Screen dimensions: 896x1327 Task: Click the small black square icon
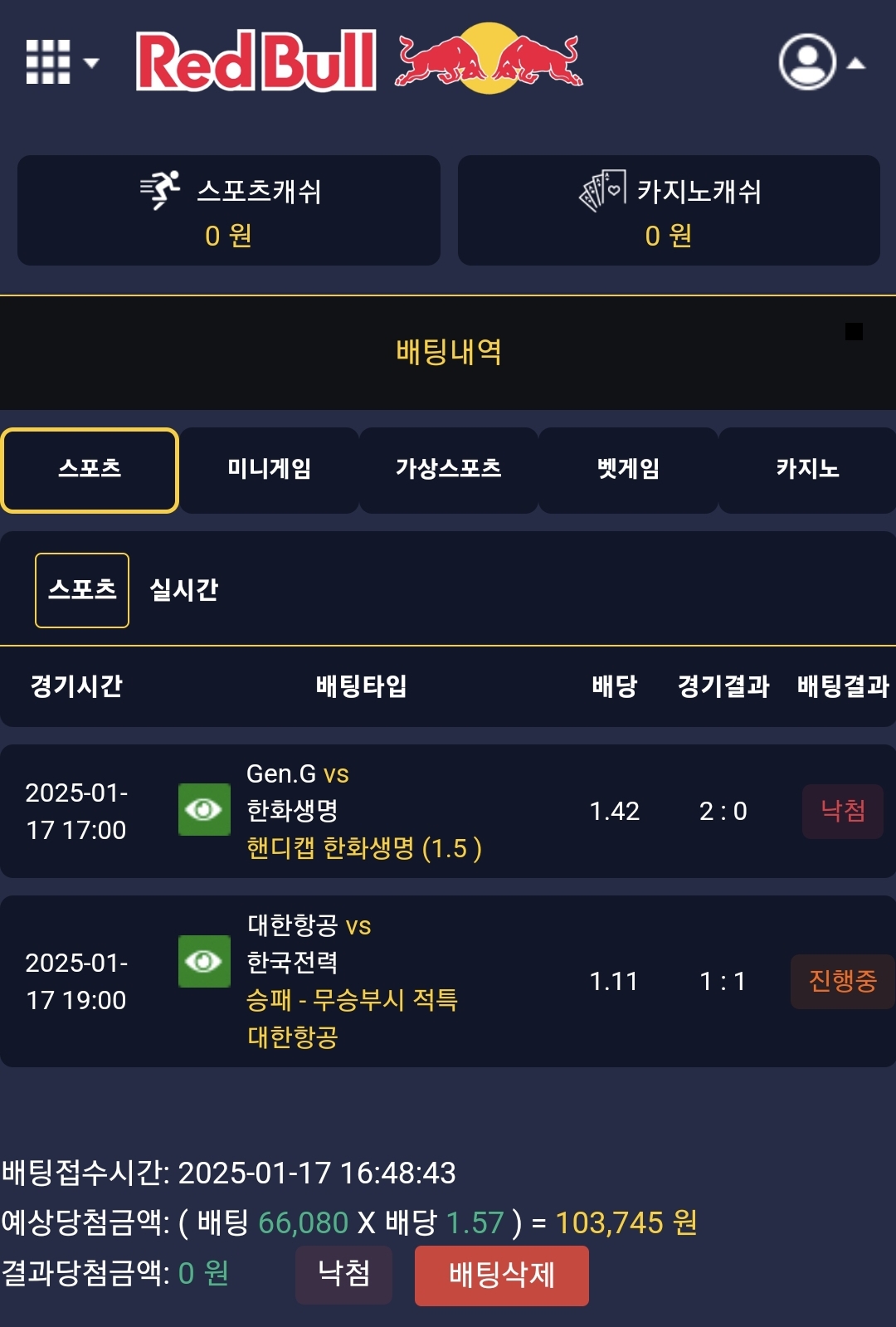(x=854, y=331)
